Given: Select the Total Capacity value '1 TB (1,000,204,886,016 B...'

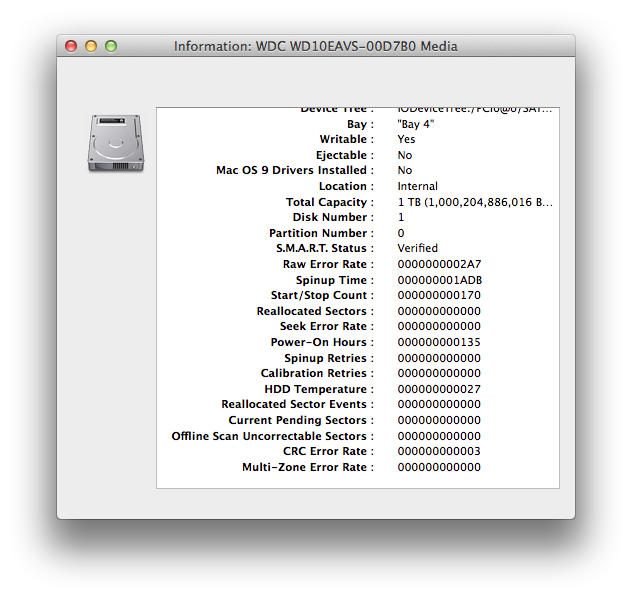Looking at the screenshot, I should tap(475, 202).
